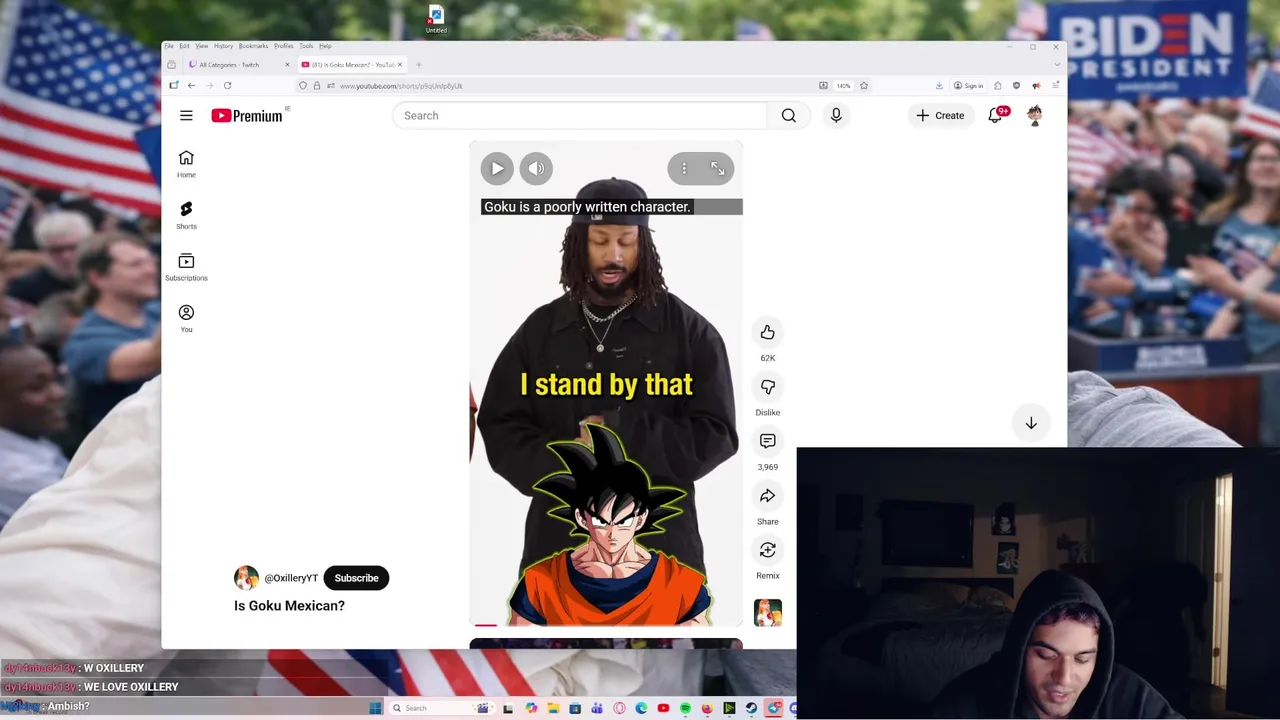Screen dimensions: 1280x720
Task: Click the 'Is Goku Mexican?' title
Action: tap(289, 606)
